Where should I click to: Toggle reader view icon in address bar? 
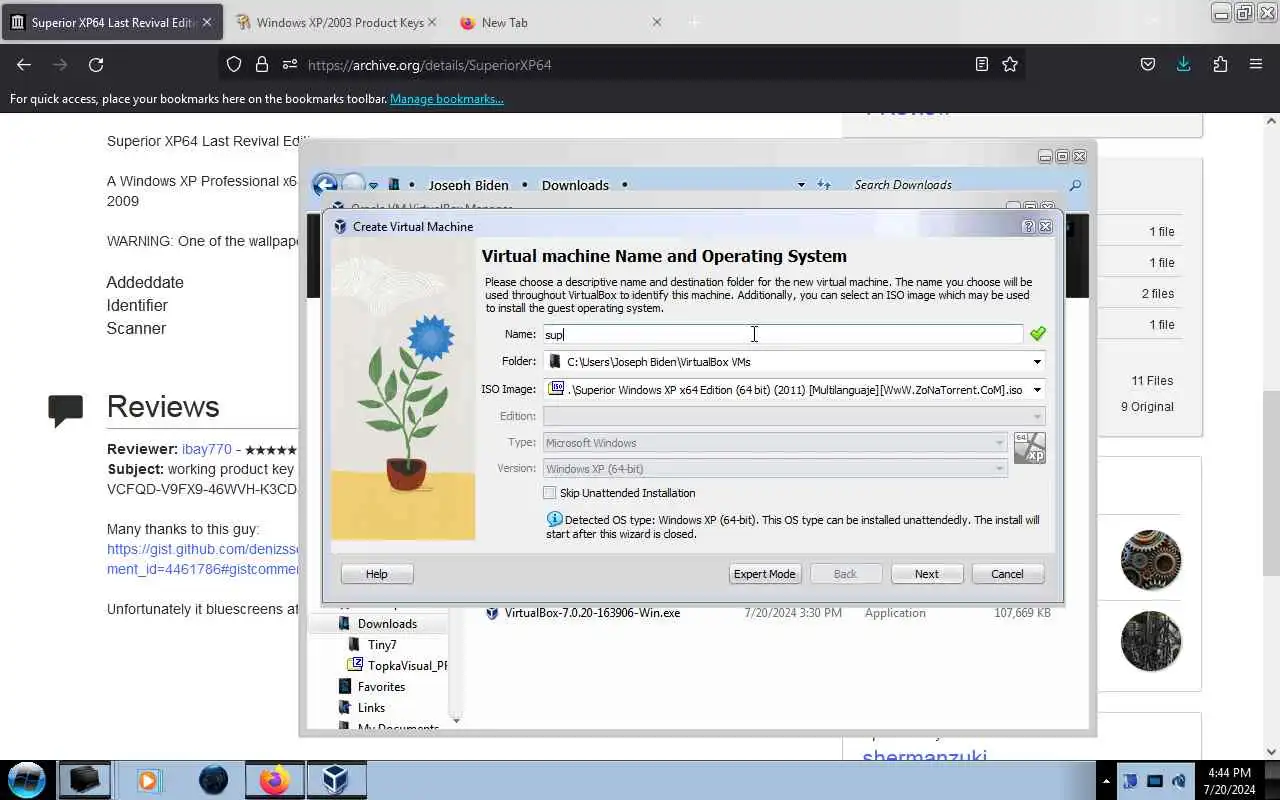(982, 64)
